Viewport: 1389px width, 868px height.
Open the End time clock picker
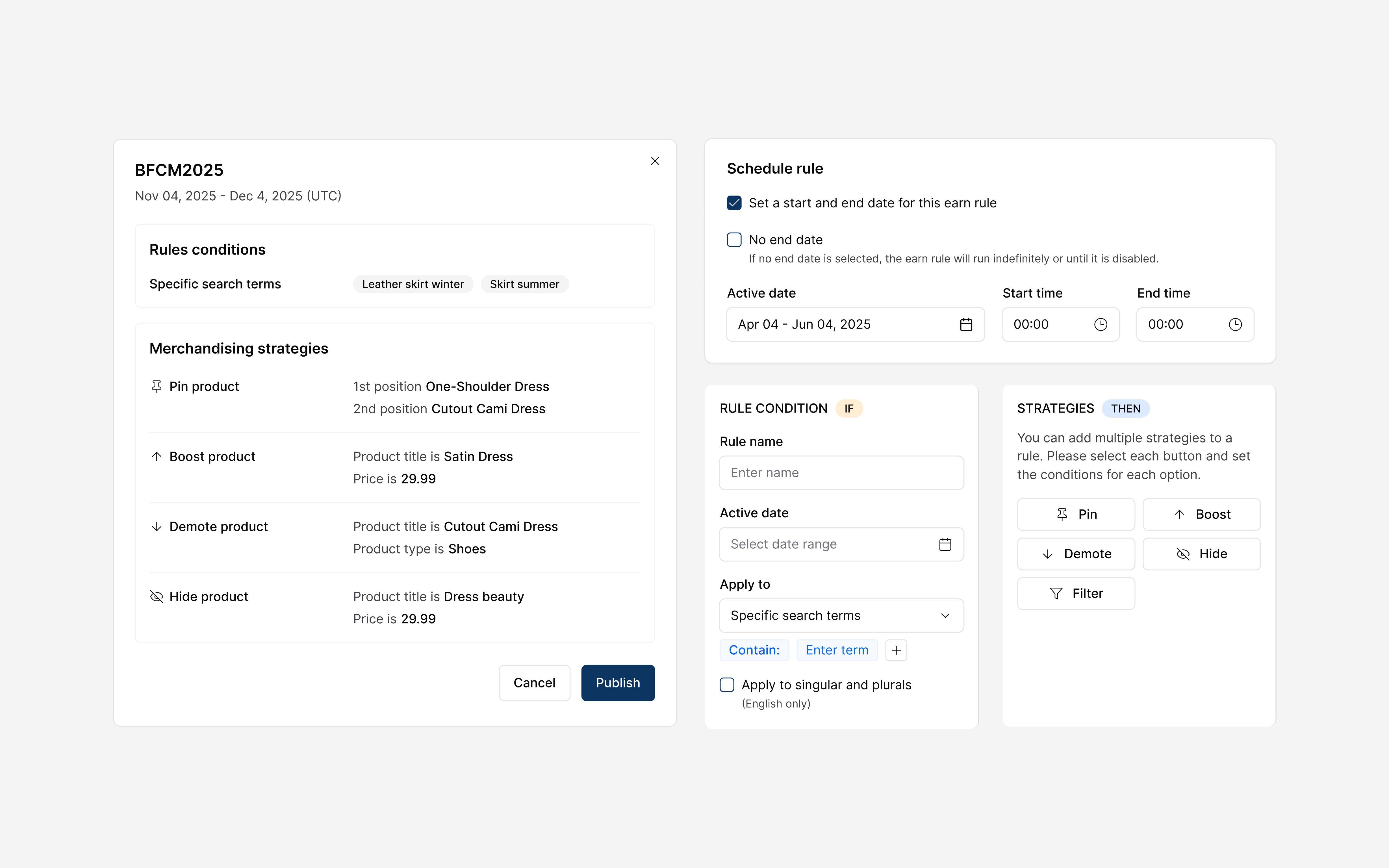tap(1235, 324)
